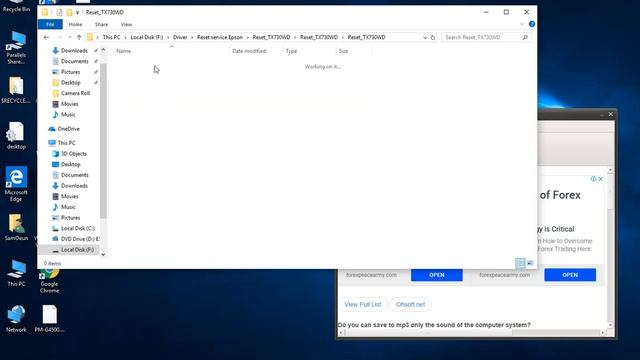Screen dimensions: 640x360
Task: Sort files by Type column
Action: point(291,51)
